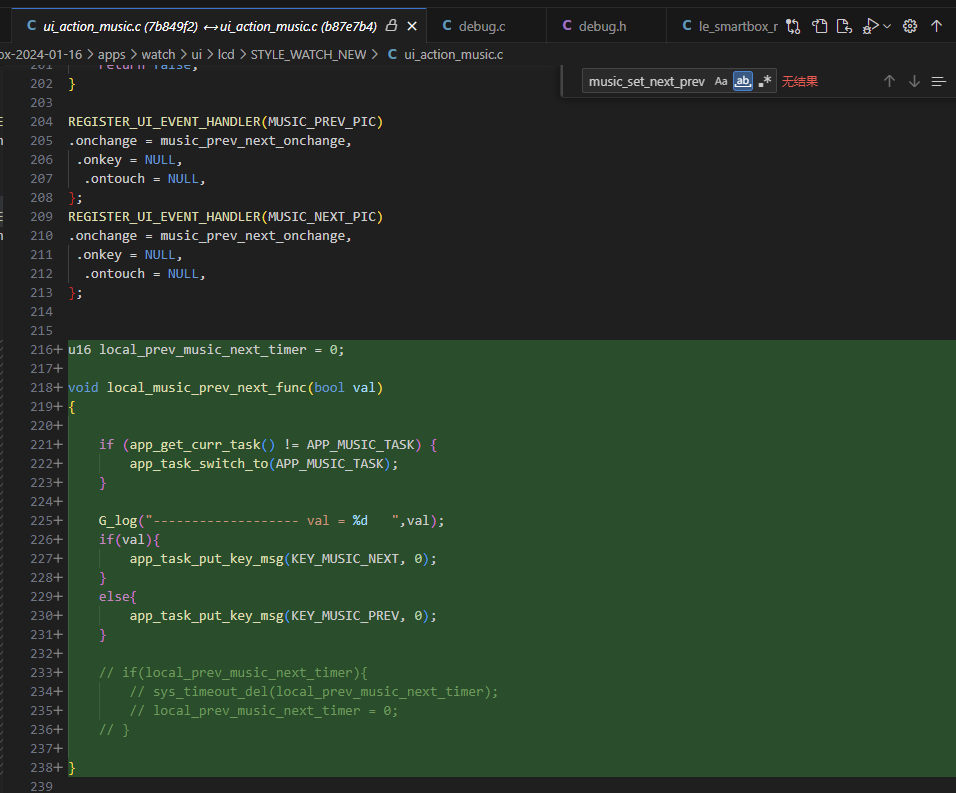The height and width of the screenshot is (793, 956).
Task: Click the open file icon in editor toolbar
Action: pos(819,26)
